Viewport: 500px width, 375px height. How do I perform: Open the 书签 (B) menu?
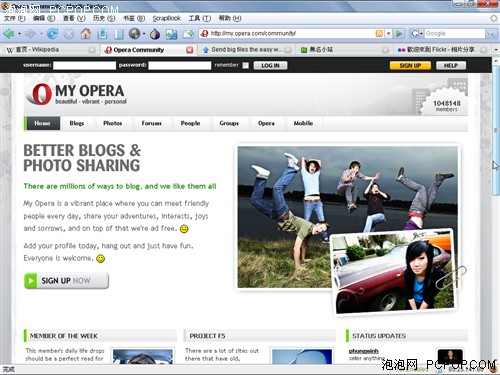coord(134,18)
